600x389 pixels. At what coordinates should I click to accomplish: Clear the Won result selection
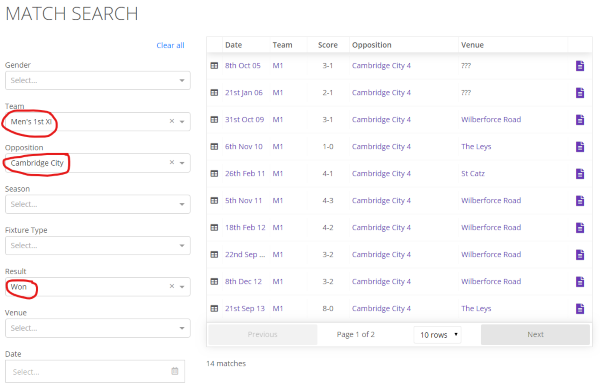click(x=172, y=286)
